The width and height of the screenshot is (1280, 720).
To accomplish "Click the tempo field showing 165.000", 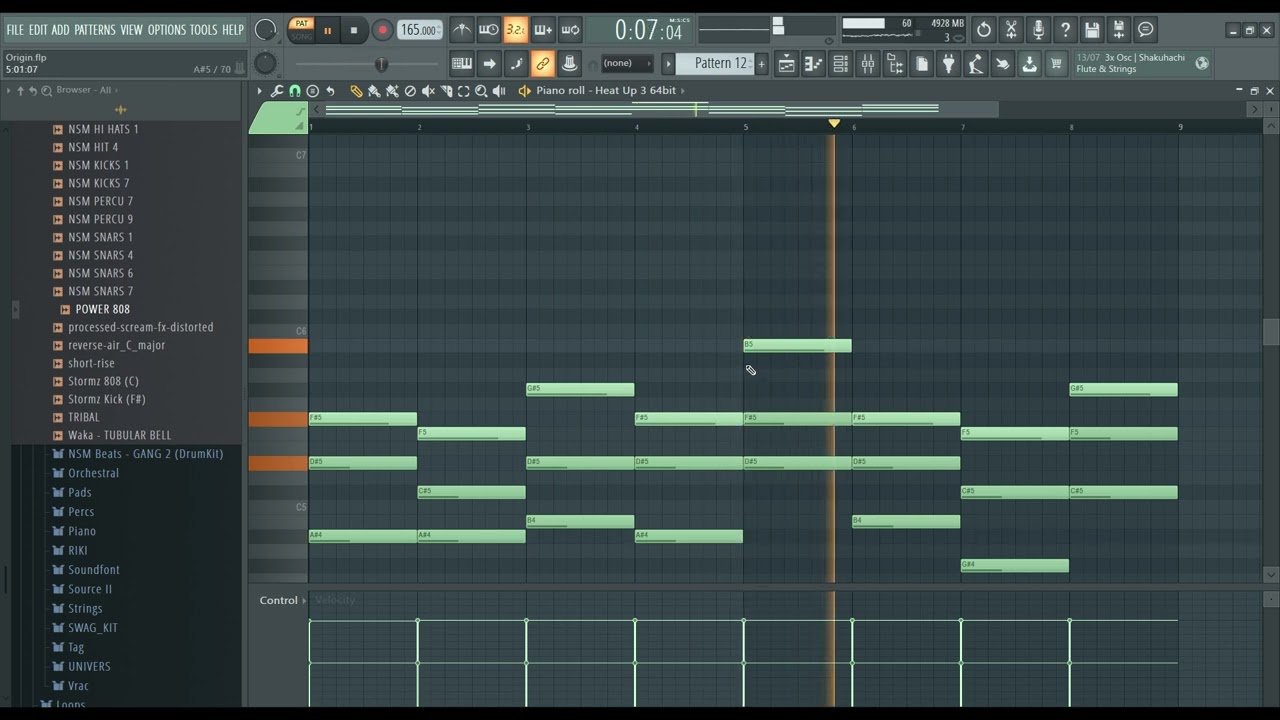I will pyautogui.click(x=420, y=30).
